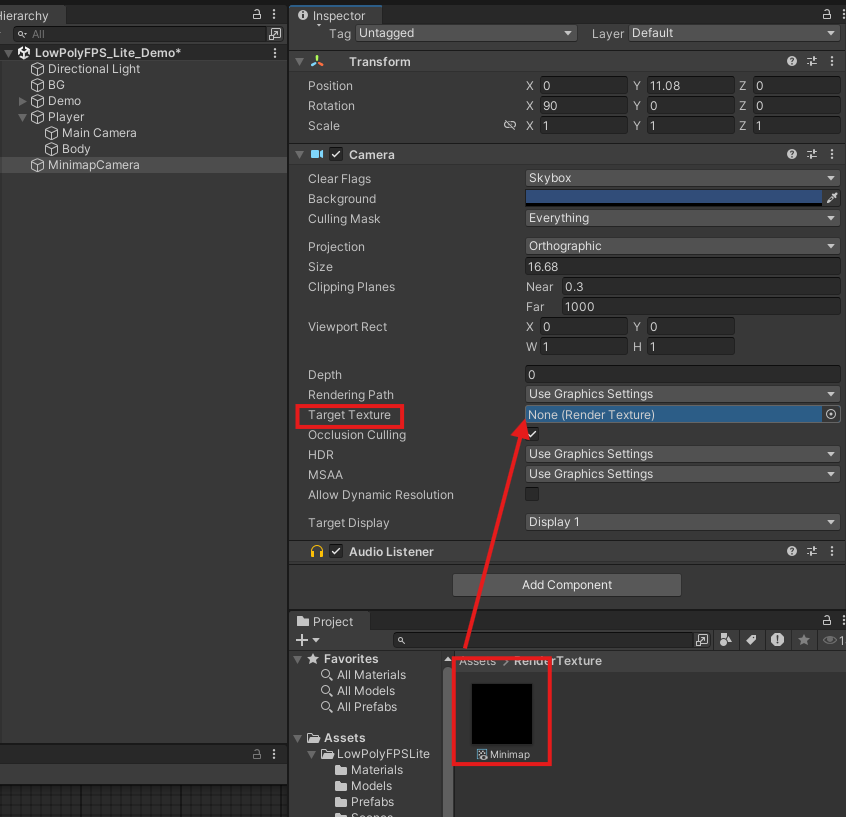This screenshot has height=817, width=846.
Task: Disable the Camera component checkbox
Action: pyautogui.click(x=336, y=154)
